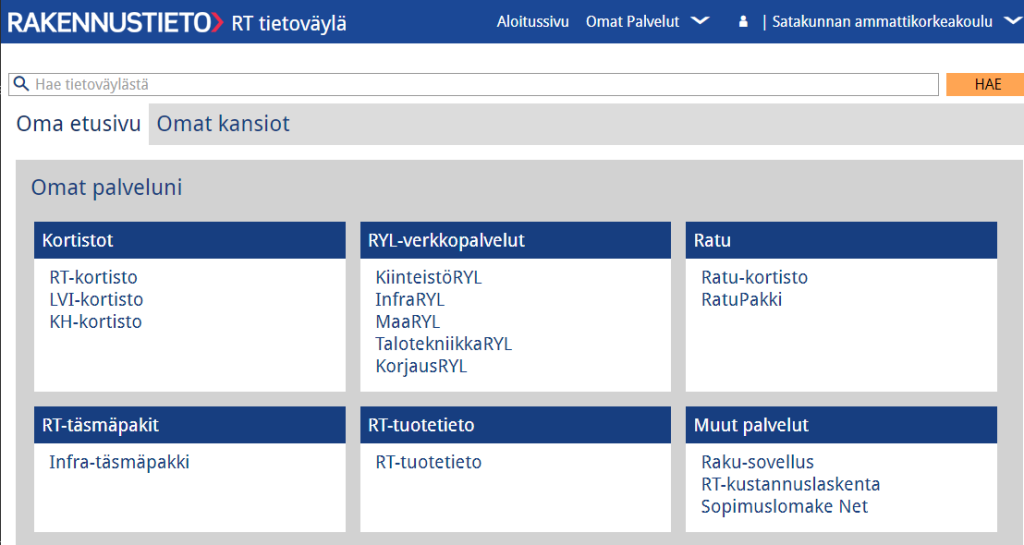
Task: Expand the Satakunnan ammattikorkeakoulu account chevron
Action: [x=1013, y=21]
